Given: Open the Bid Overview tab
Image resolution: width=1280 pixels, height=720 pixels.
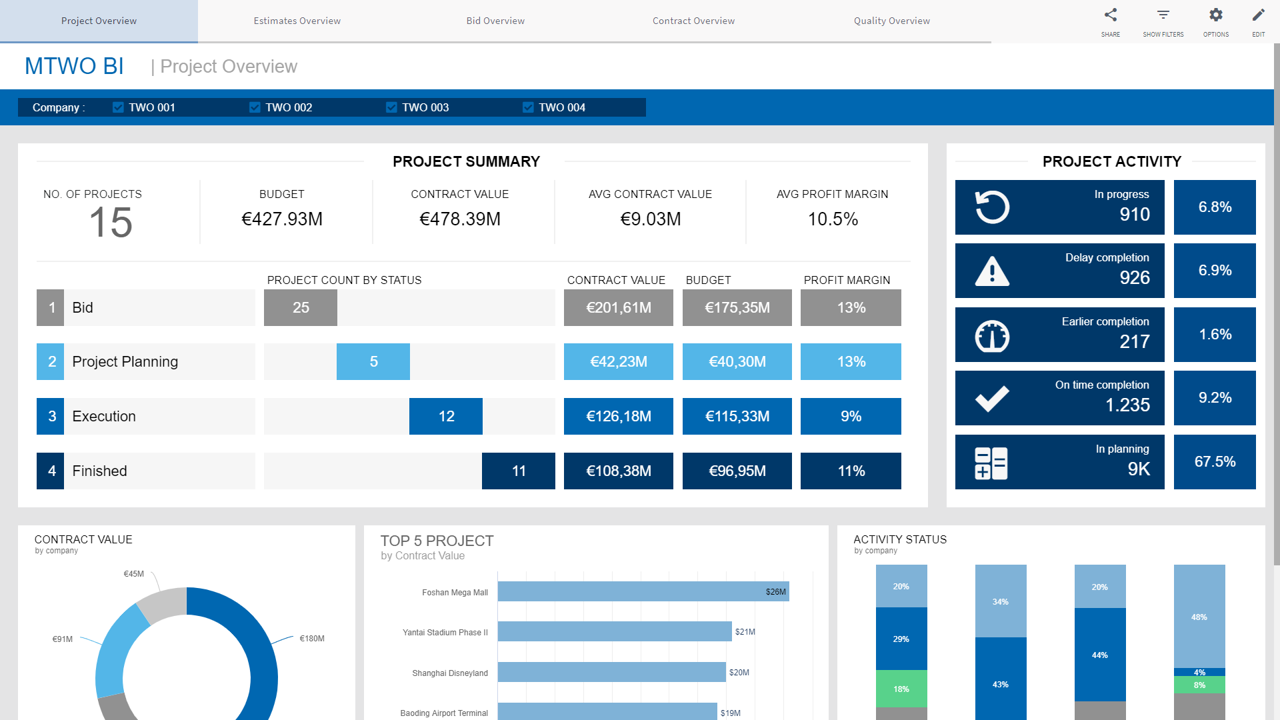Looking at the screenshot, I should 495,21.
